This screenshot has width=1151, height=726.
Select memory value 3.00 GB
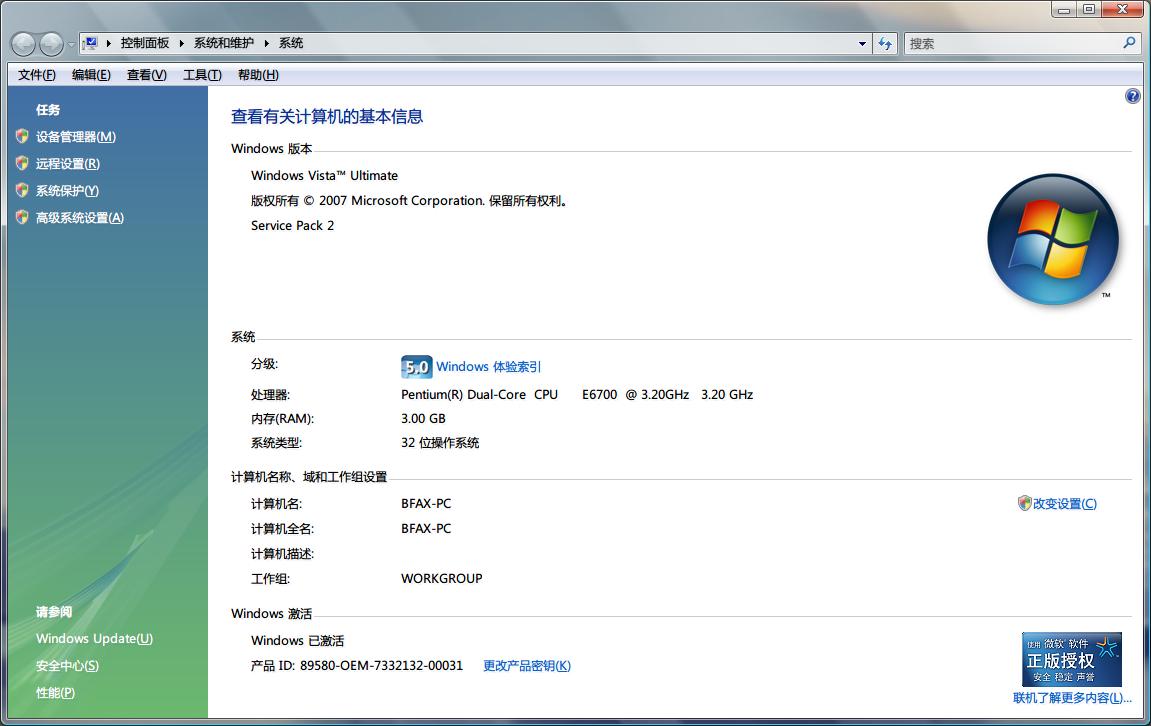point(423,418)
